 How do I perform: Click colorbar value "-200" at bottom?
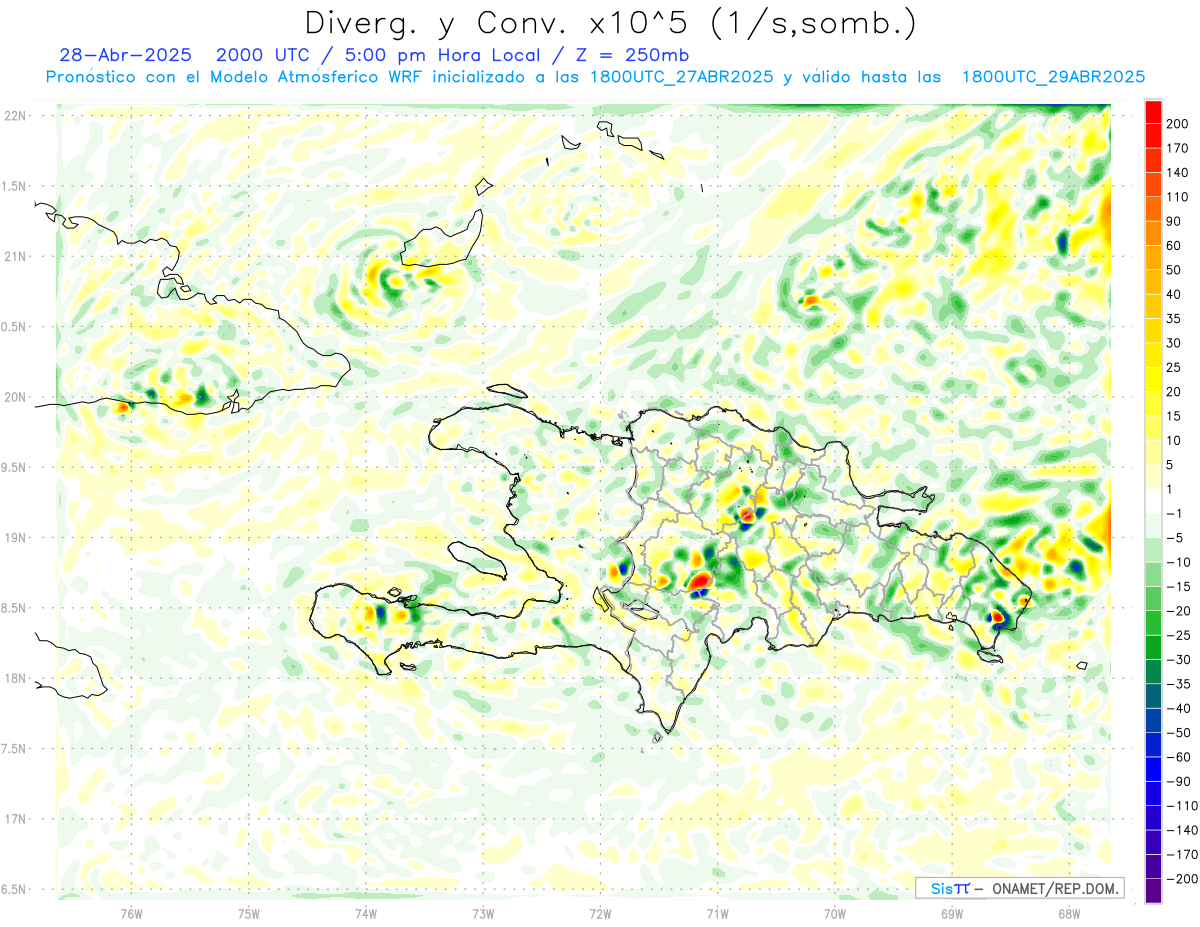[x=1180, y=879]
